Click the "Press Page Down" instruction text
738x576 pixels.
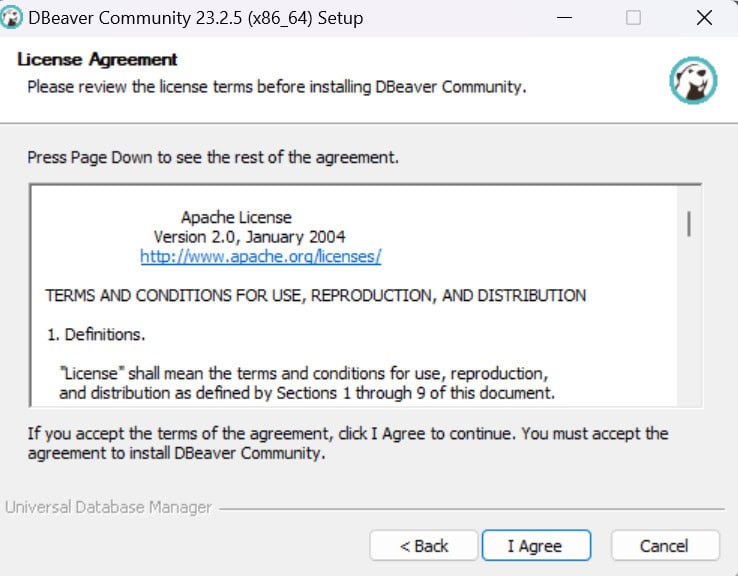213,157
